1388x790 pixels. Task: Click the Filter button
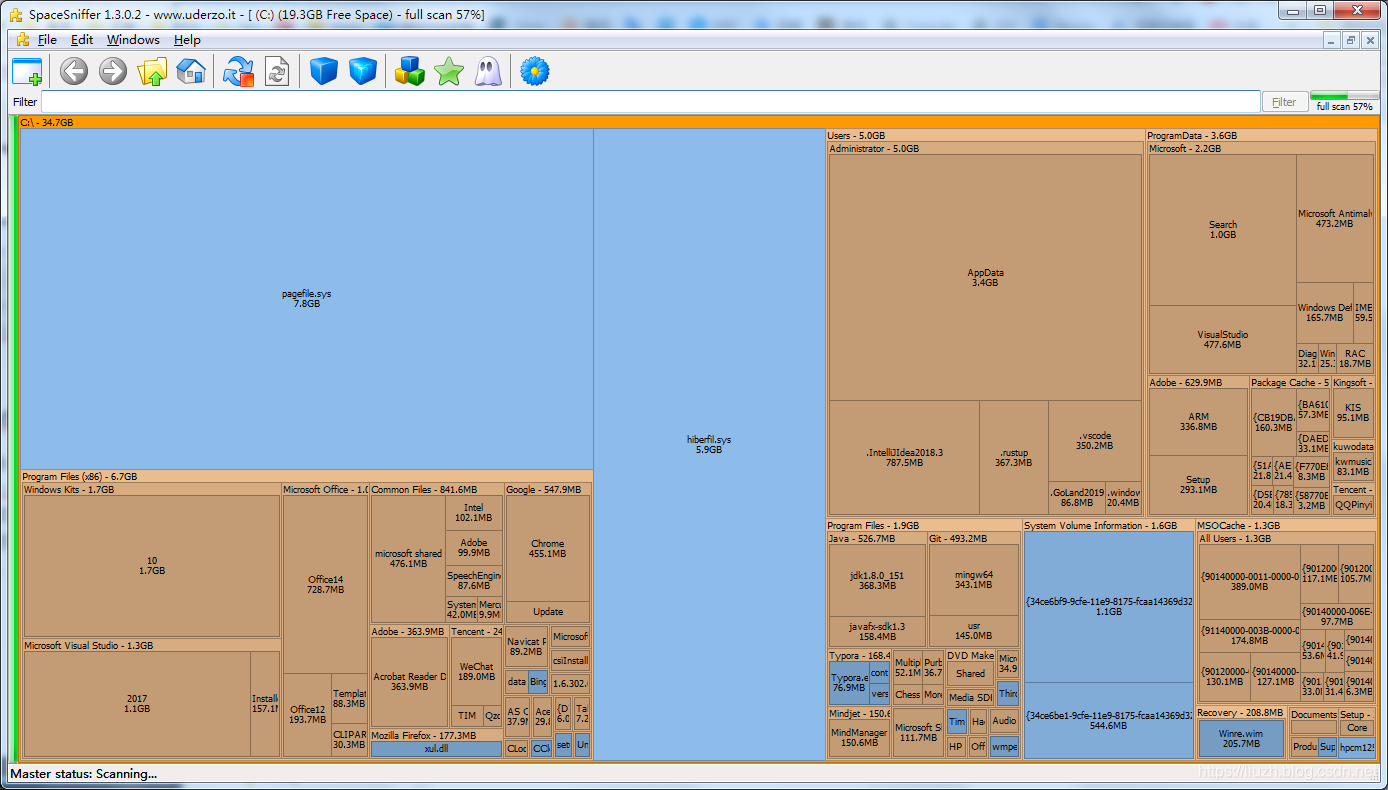coord(1285,102)
